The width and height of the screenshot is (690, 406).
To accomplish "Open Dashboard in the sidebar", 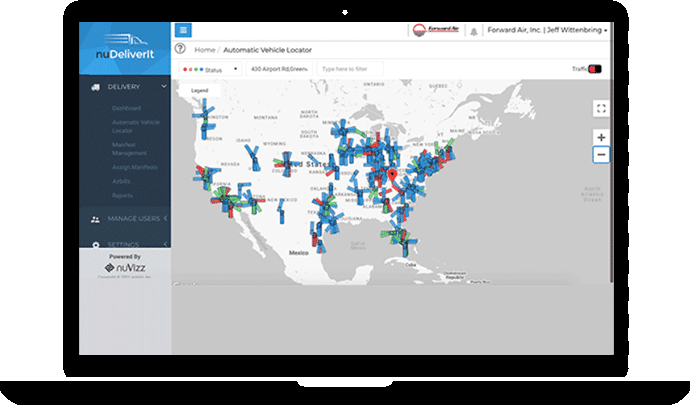I will click(126, 108).
